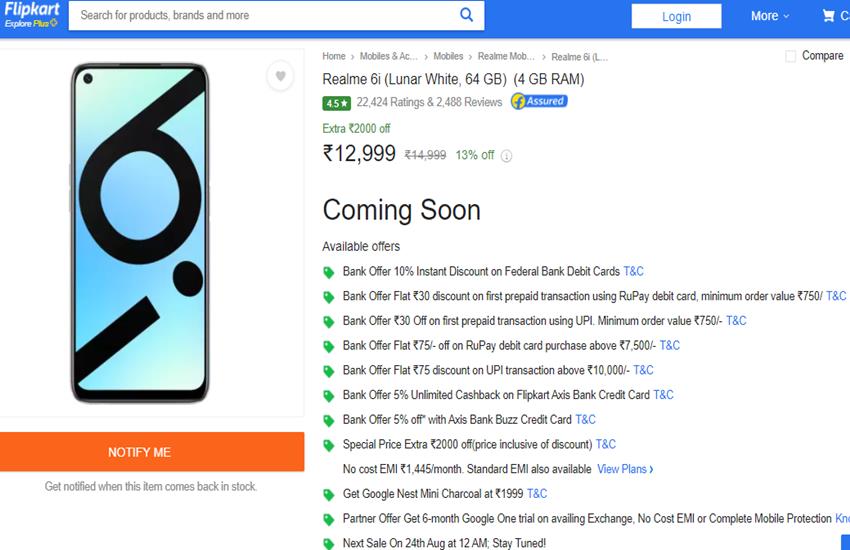Open T&C for Google Nest Mini offer

point(537,494)
